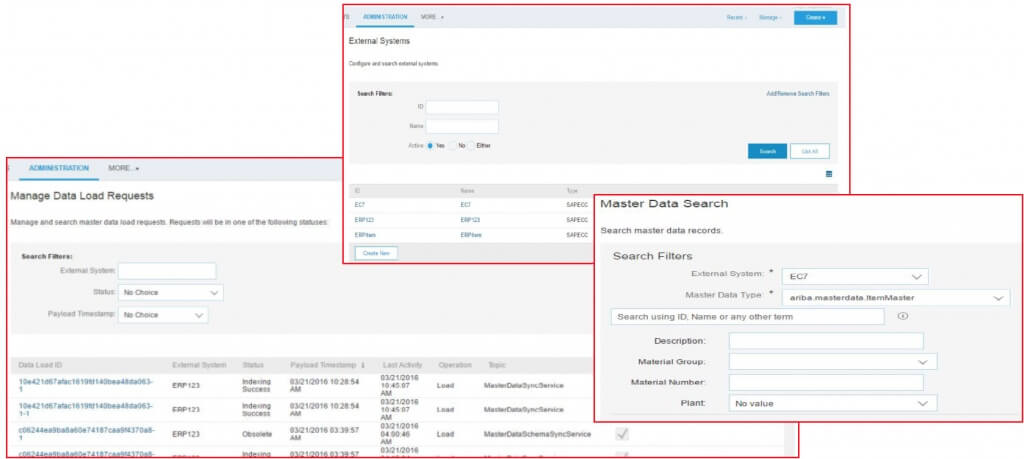
Task: Click the Master Data Search heading
Action: [x=664, y=204]
